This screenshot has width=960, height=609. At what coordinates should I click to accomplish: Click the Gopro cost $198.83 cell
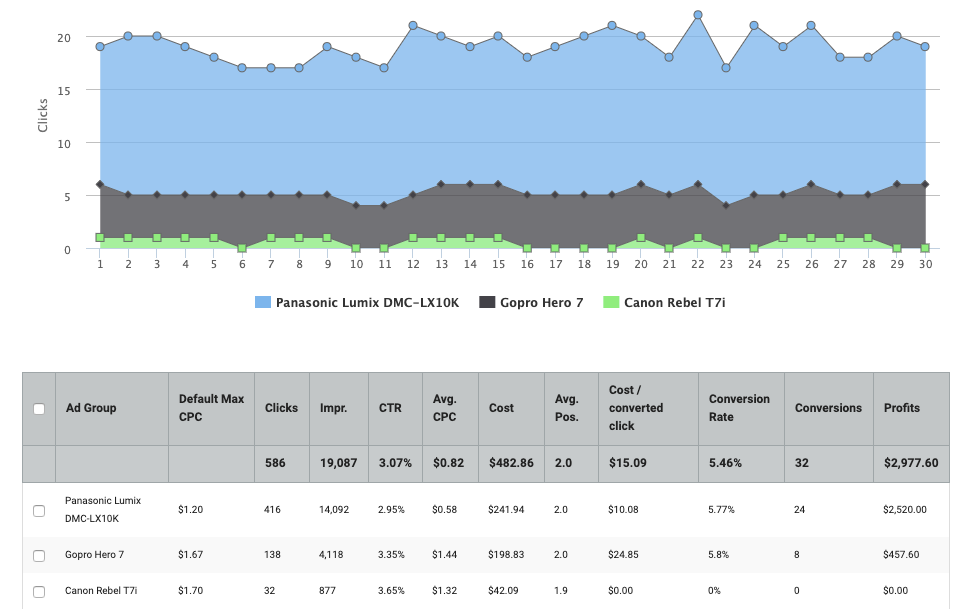pos(506,555)
